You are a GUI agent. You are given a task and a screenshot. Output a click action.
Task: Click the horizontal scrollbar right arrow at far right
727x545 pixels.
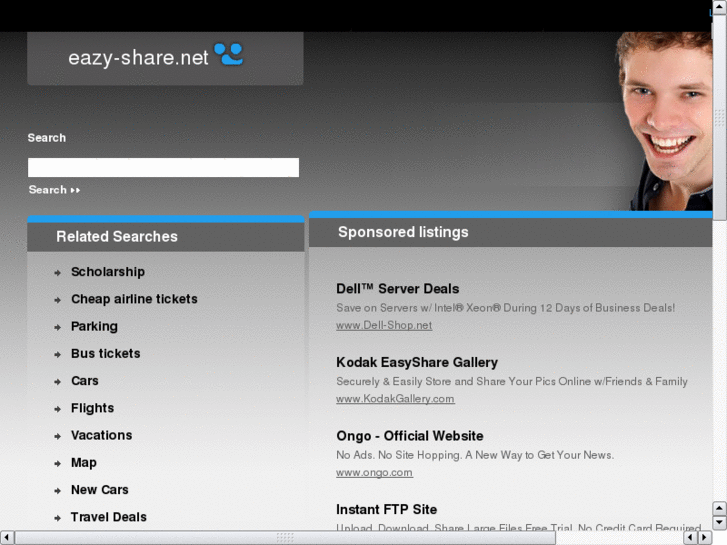(705, 538)
